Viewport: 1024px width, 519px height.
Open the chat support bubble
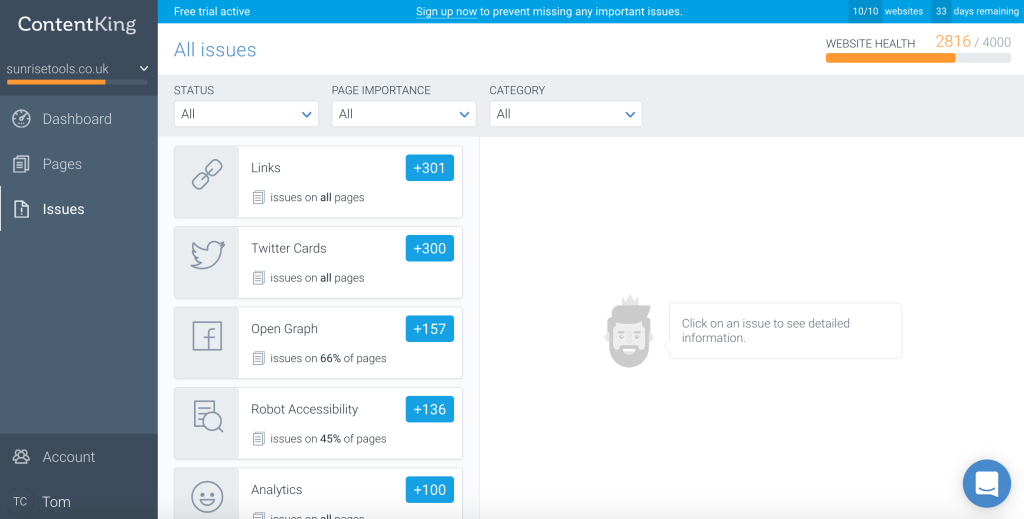coord(986,485)
